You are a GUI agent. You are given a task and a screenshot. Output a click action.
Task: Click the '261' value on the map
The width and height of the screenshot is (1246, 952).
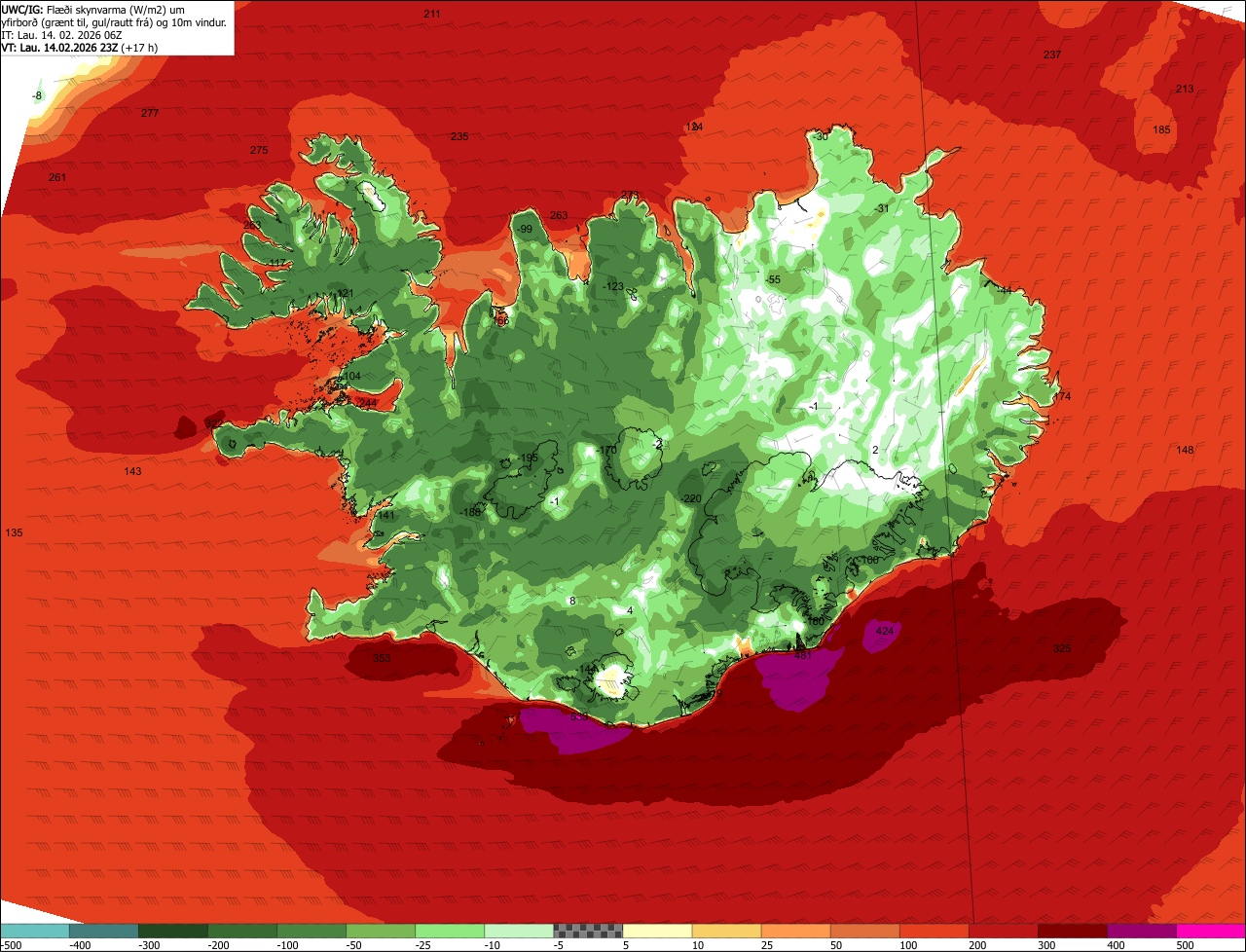[x=57, y=177]
